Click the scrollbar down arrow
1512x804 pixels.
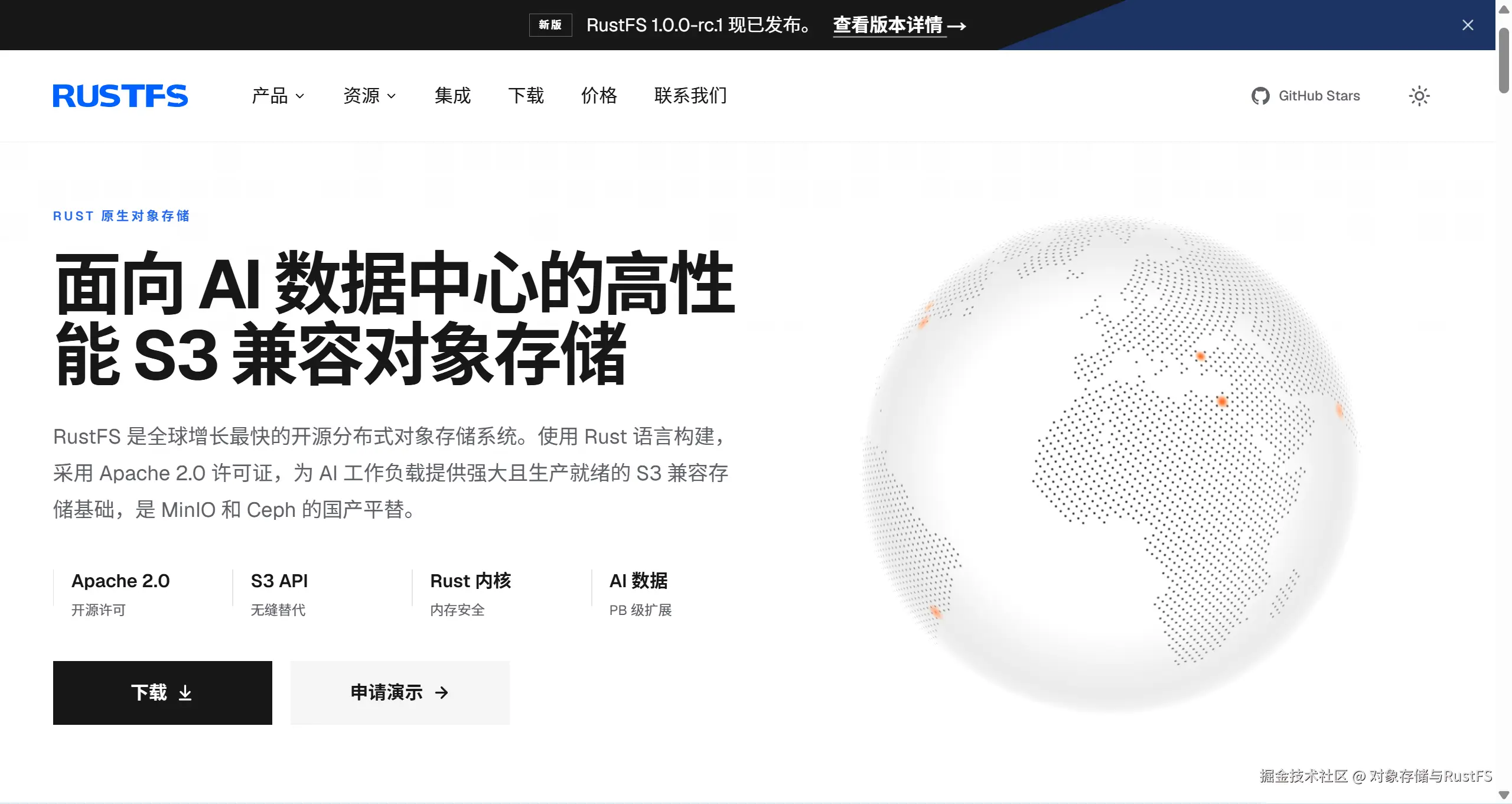1504,795
